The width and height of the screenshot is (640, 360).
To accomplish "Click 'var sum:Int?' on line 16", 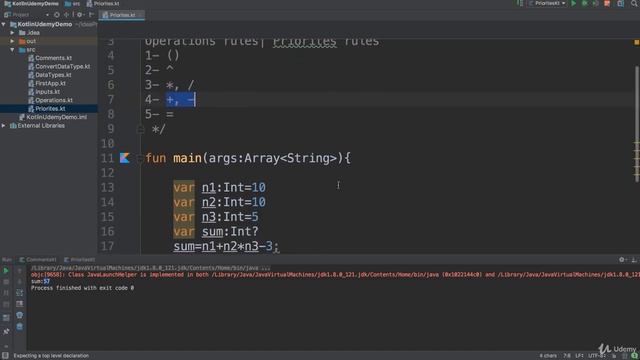I will pyautogui.click(x=216, y=231).
